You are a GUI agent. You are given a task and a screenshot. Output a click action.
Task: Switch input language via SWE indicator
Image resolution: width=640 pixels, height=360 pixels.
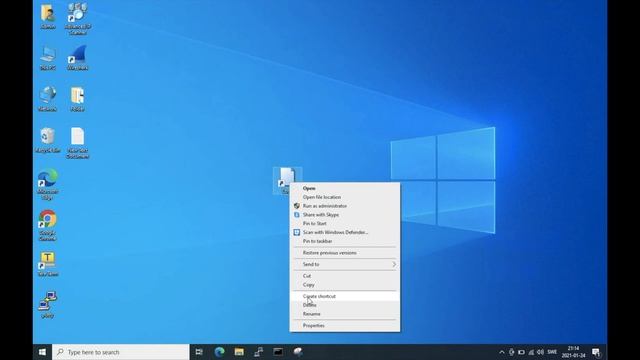click(552, 352)
